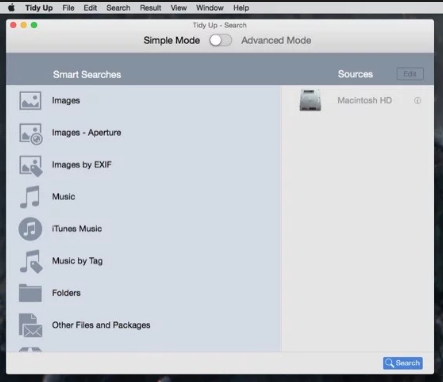
Task: Click the Folders icon
Action: point(30,293)
